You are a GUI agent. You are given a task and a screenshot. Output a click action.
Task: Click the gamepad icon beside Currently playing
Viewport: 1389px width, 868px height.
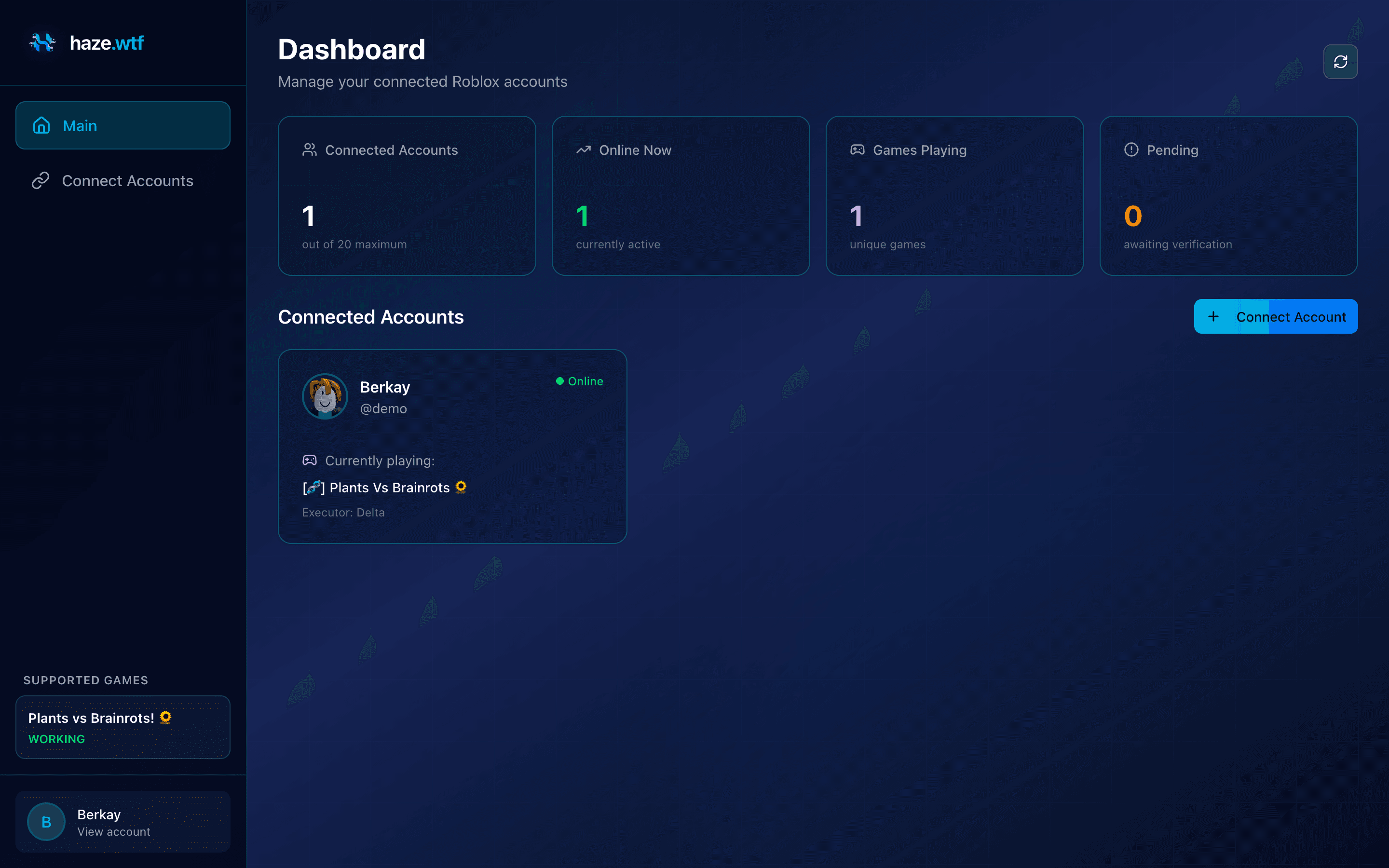click(310, 460)
